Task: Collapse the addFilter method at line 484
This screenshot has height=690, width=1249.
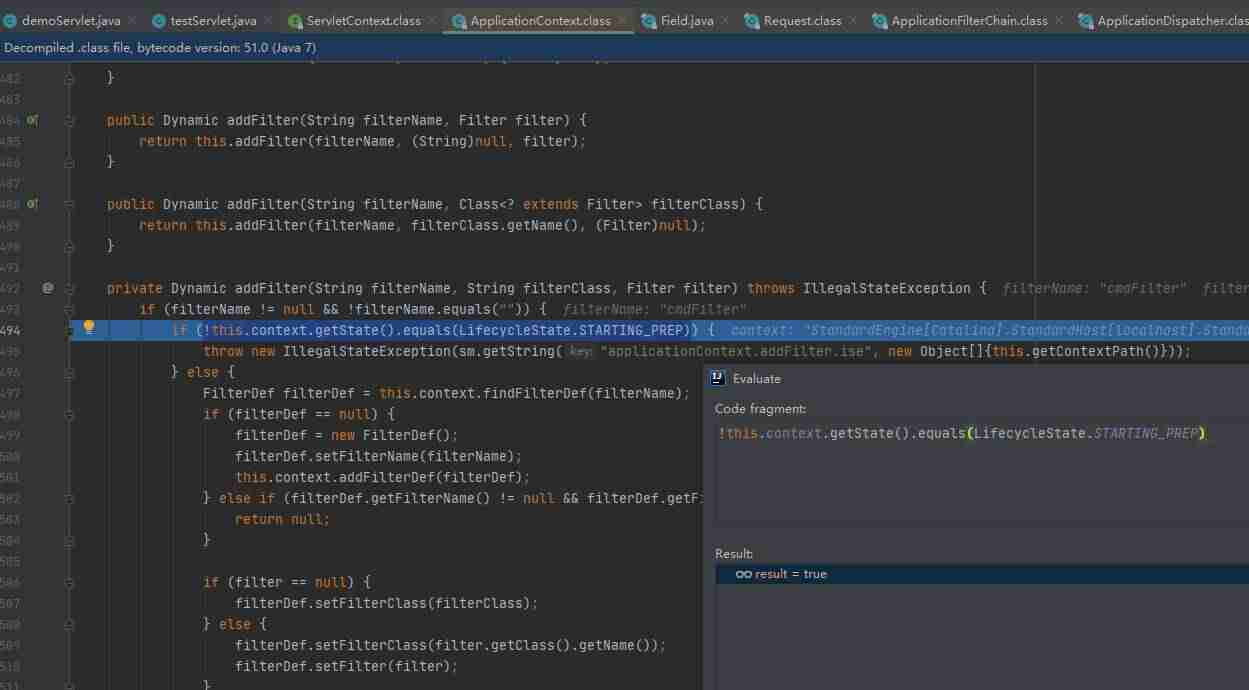Action: [70, 120]
